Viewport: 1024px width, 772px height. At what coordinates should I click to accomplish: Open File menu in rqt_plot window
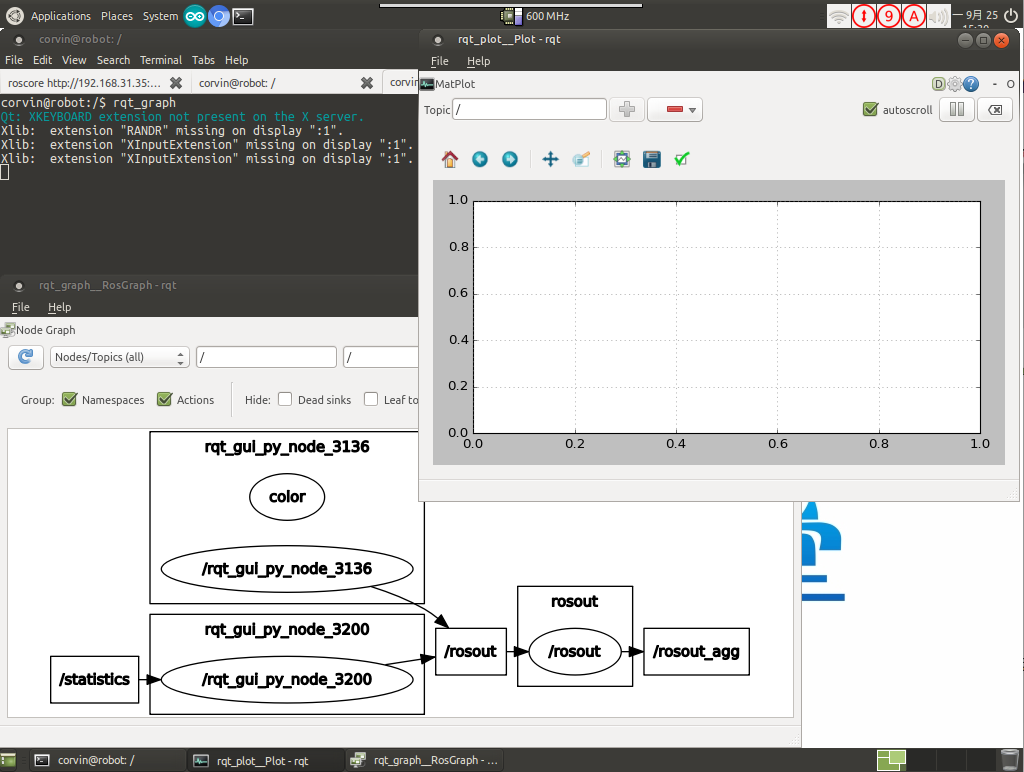[440, 61]
